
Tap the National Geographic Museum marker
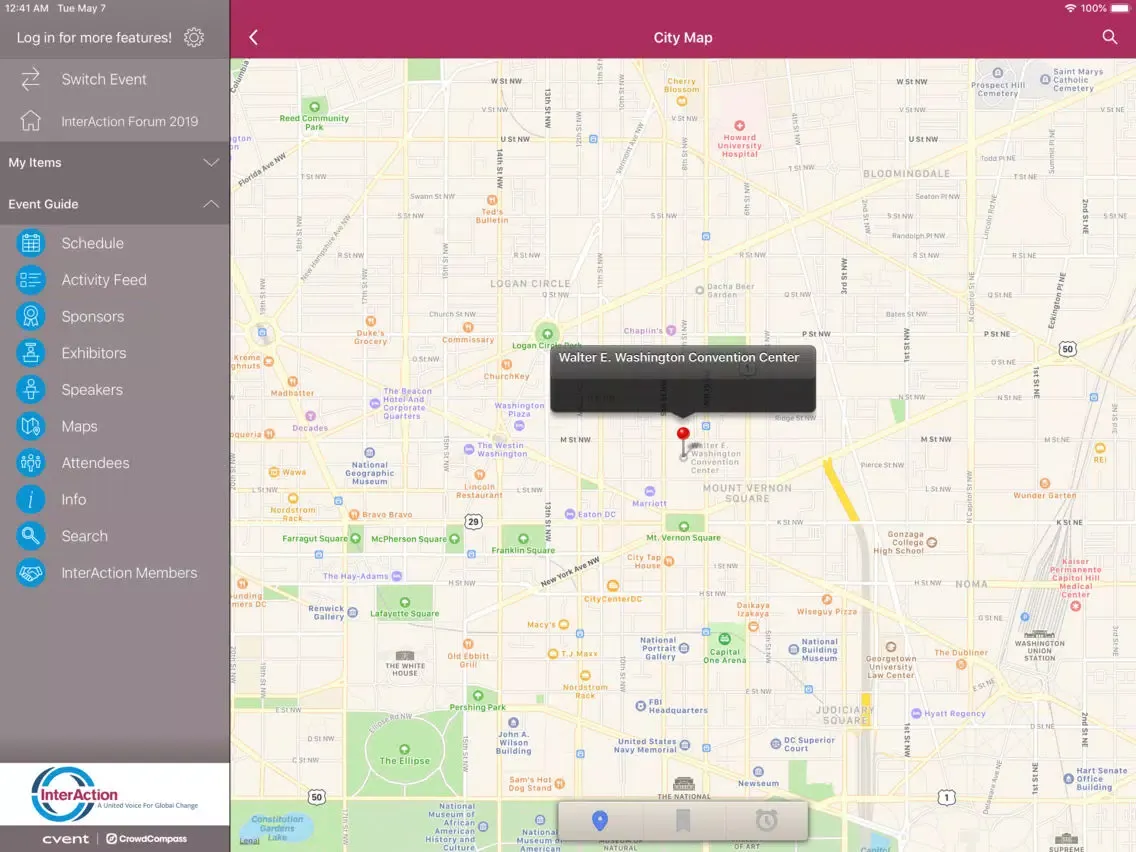tap(369, 453)
